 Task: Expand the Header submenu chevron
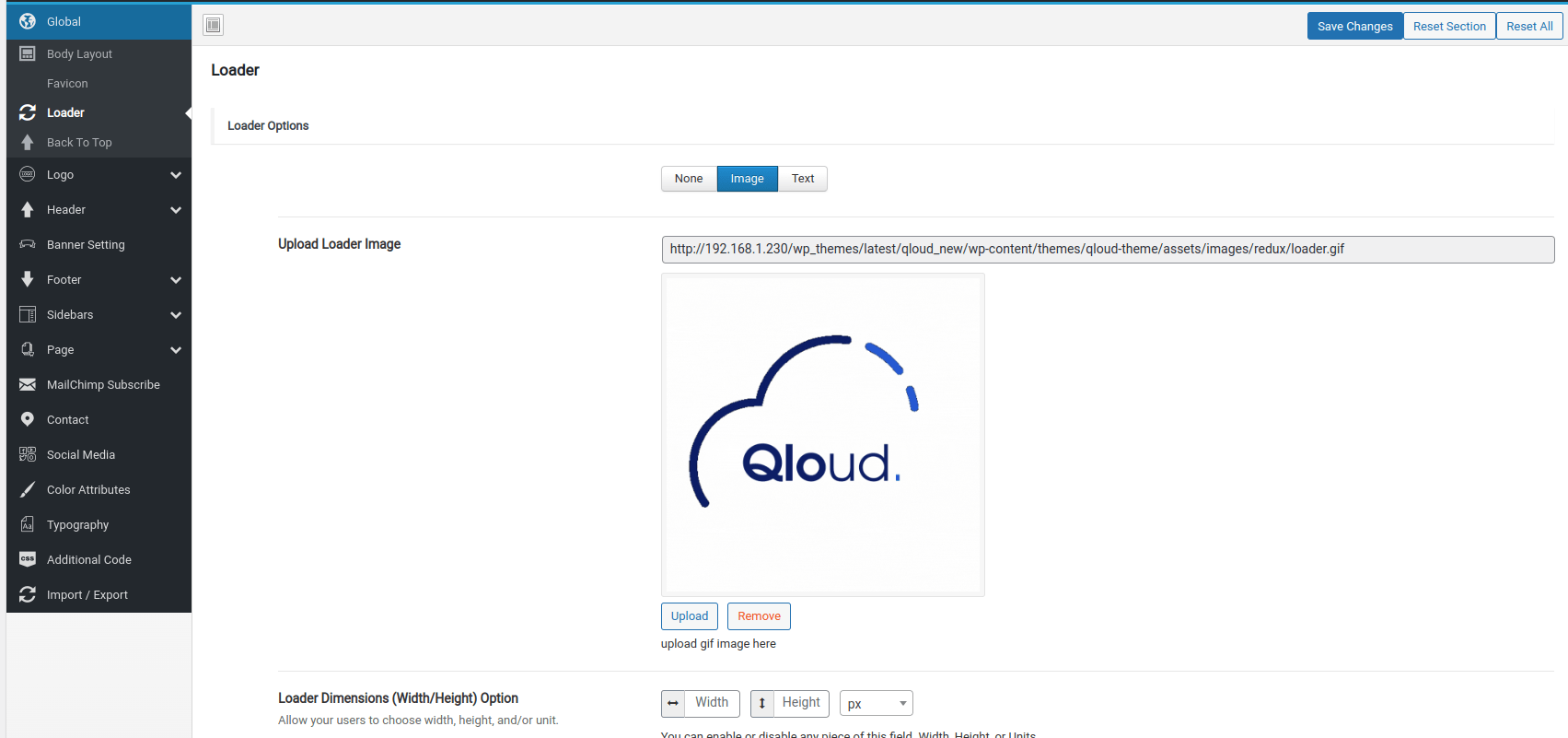pyautogui.click(x=176, y=210)
